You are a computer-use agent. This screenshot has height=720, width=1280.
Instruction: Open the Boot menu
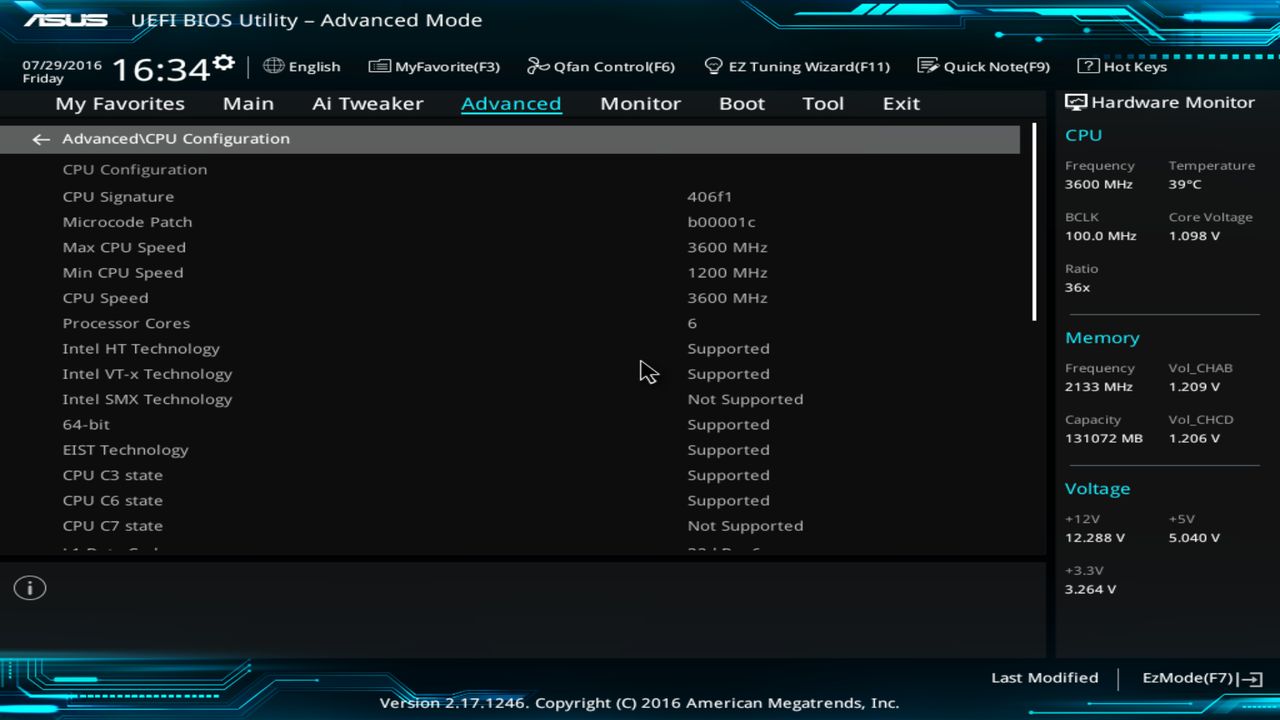coord(741,103)
